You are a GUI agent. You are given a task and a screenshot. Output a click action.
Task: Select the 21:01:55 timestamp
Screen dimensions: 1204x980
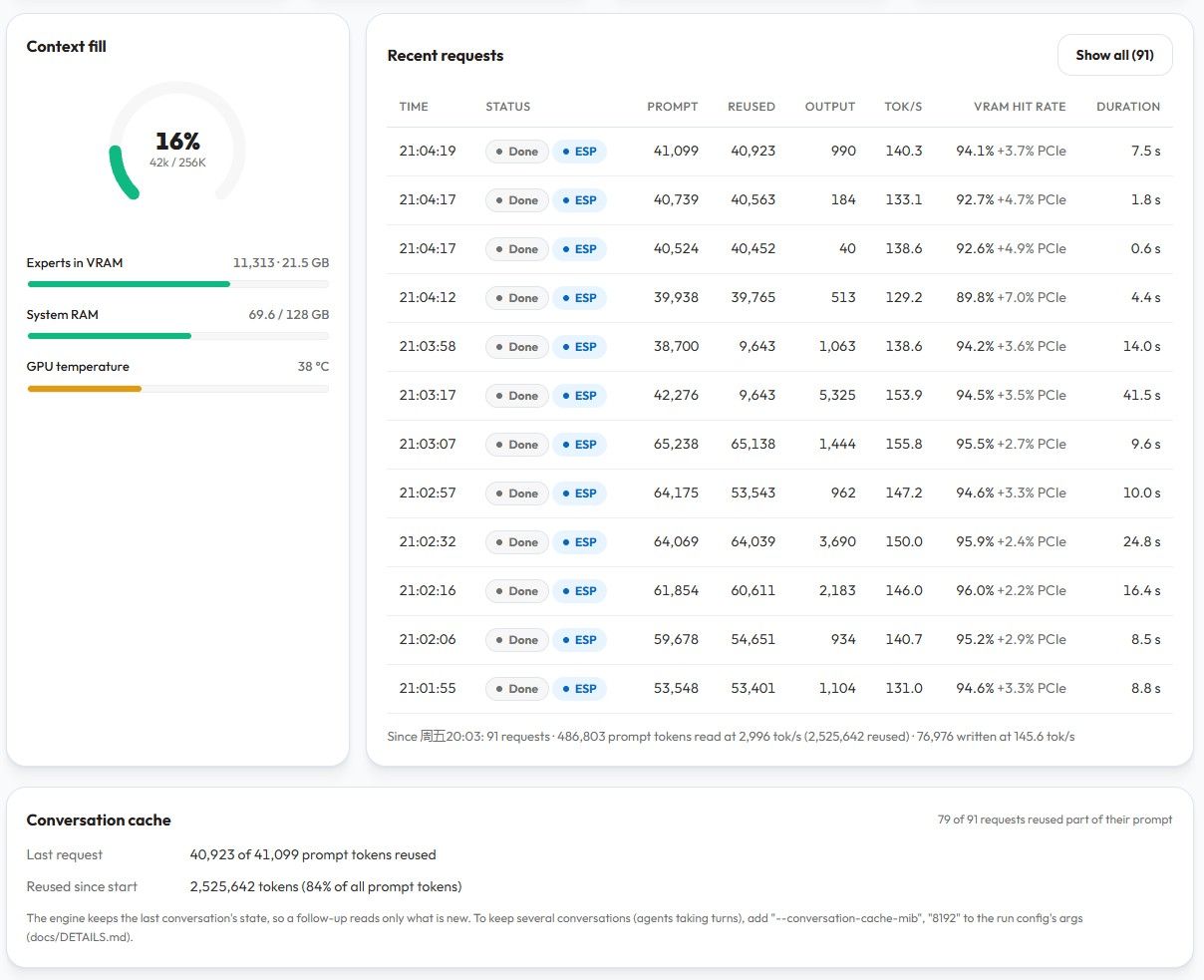coord(428,689)
